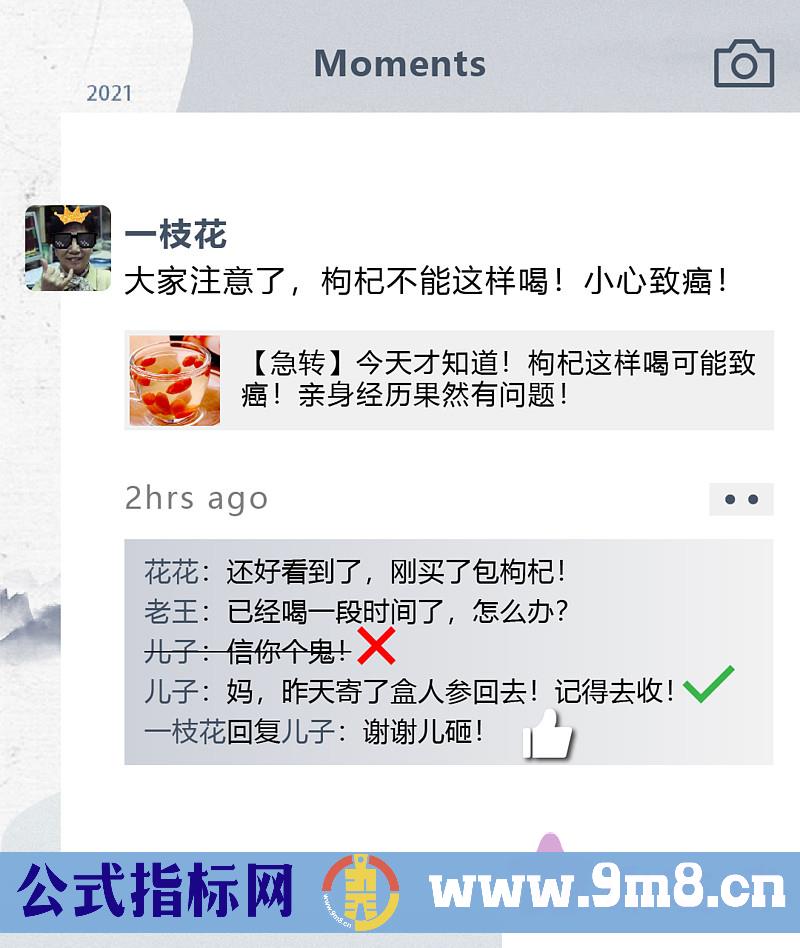The width and height of the screenshot is (800, 948).
Task: Click the profile avatar with crown
Action: click(x=68, y=248)
